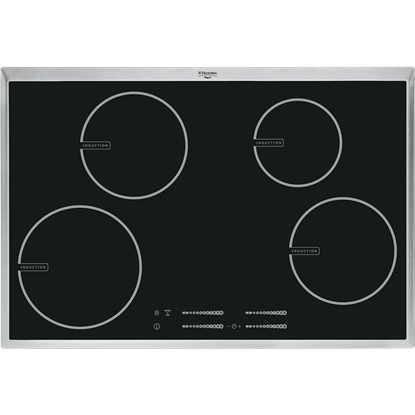Adjust the upper left power level slider
415x415 pixels.
click(x=203, y=313)
